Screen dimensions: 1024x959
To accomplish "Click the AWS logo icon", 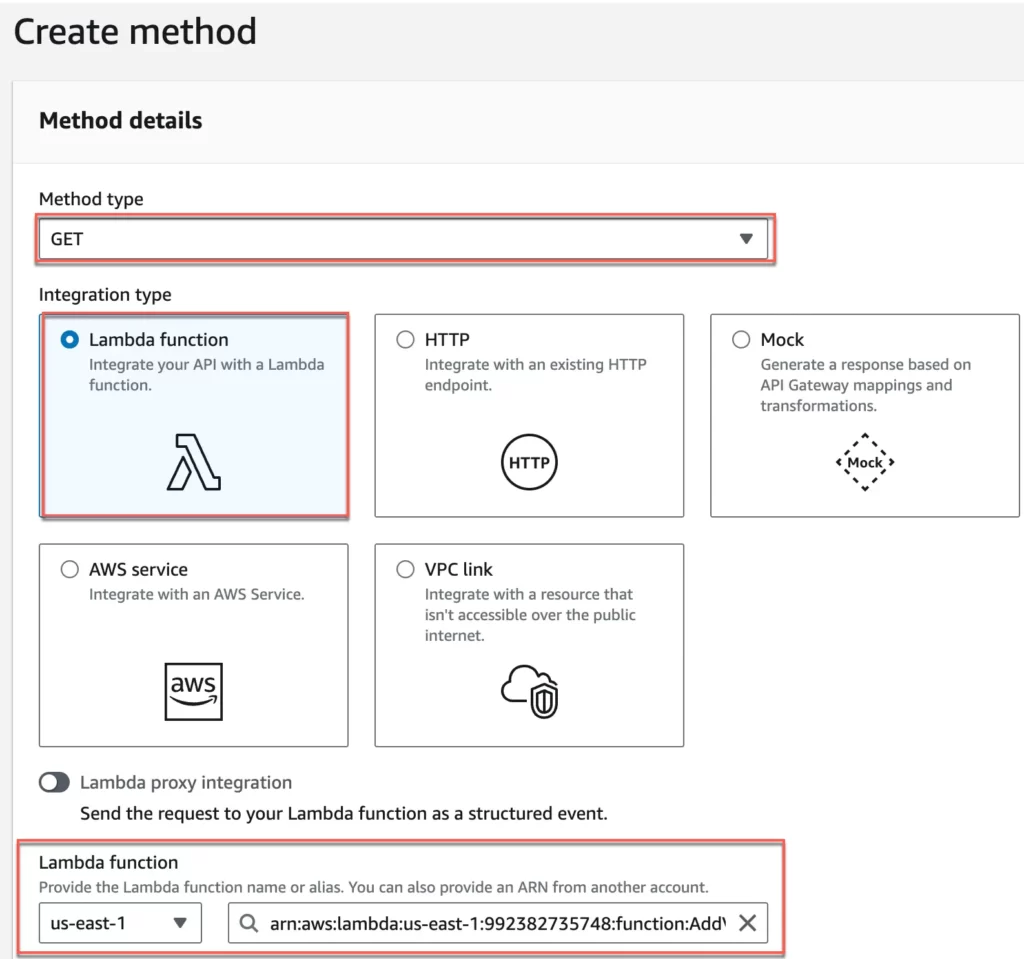I will click(193, 692).
